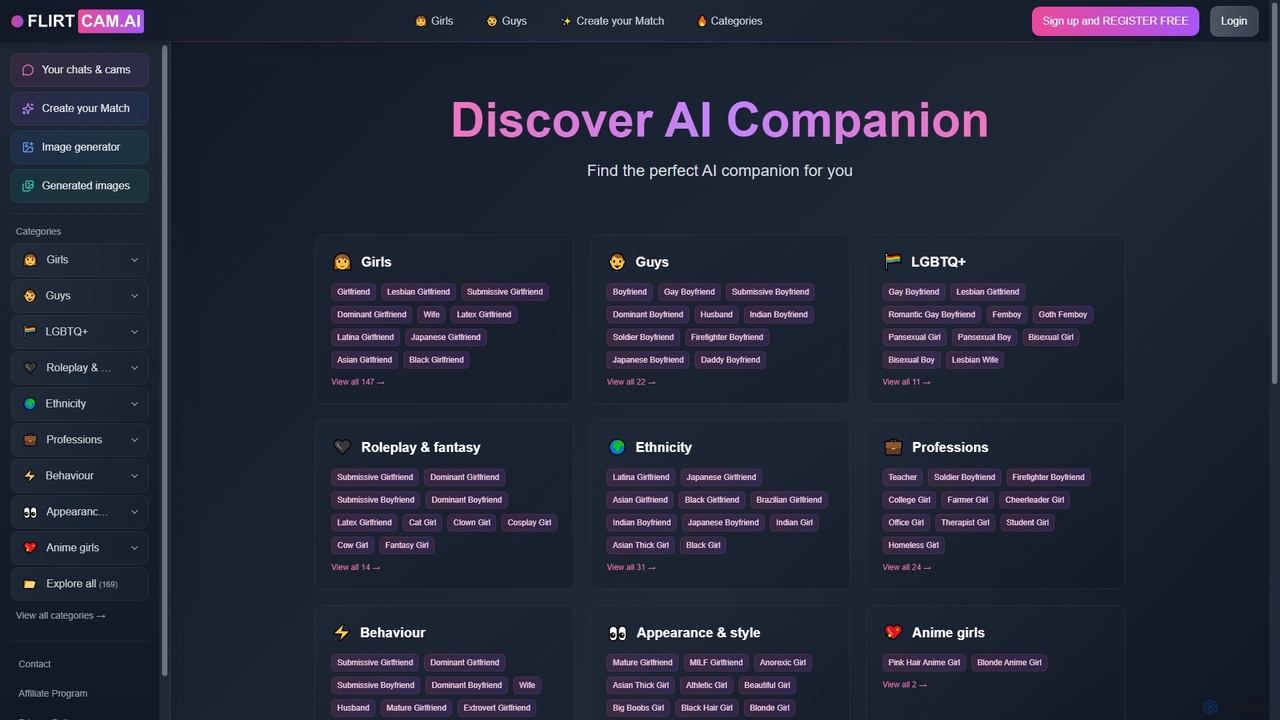The height and width of the screenshot is (720, 1280).
Task: Expand the Girls category chevron in sidebar
Action: (x=134, y=260)
